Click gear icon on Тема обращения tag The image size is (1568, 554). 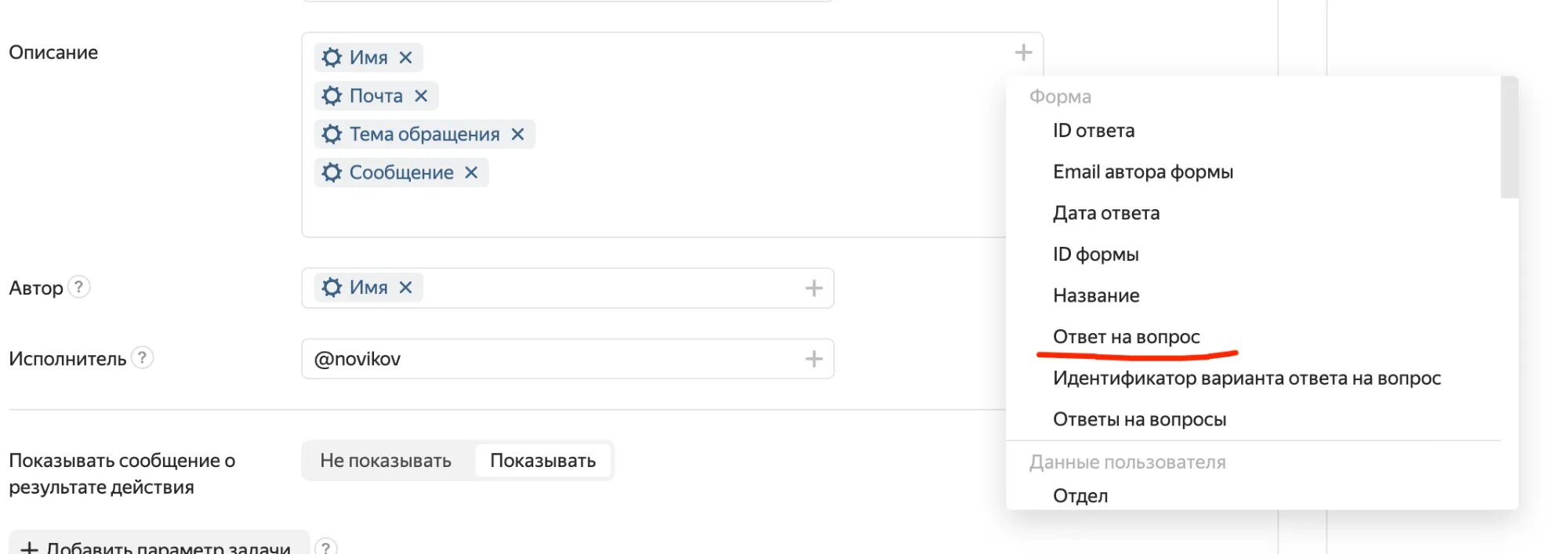click(x=332, y=134)
